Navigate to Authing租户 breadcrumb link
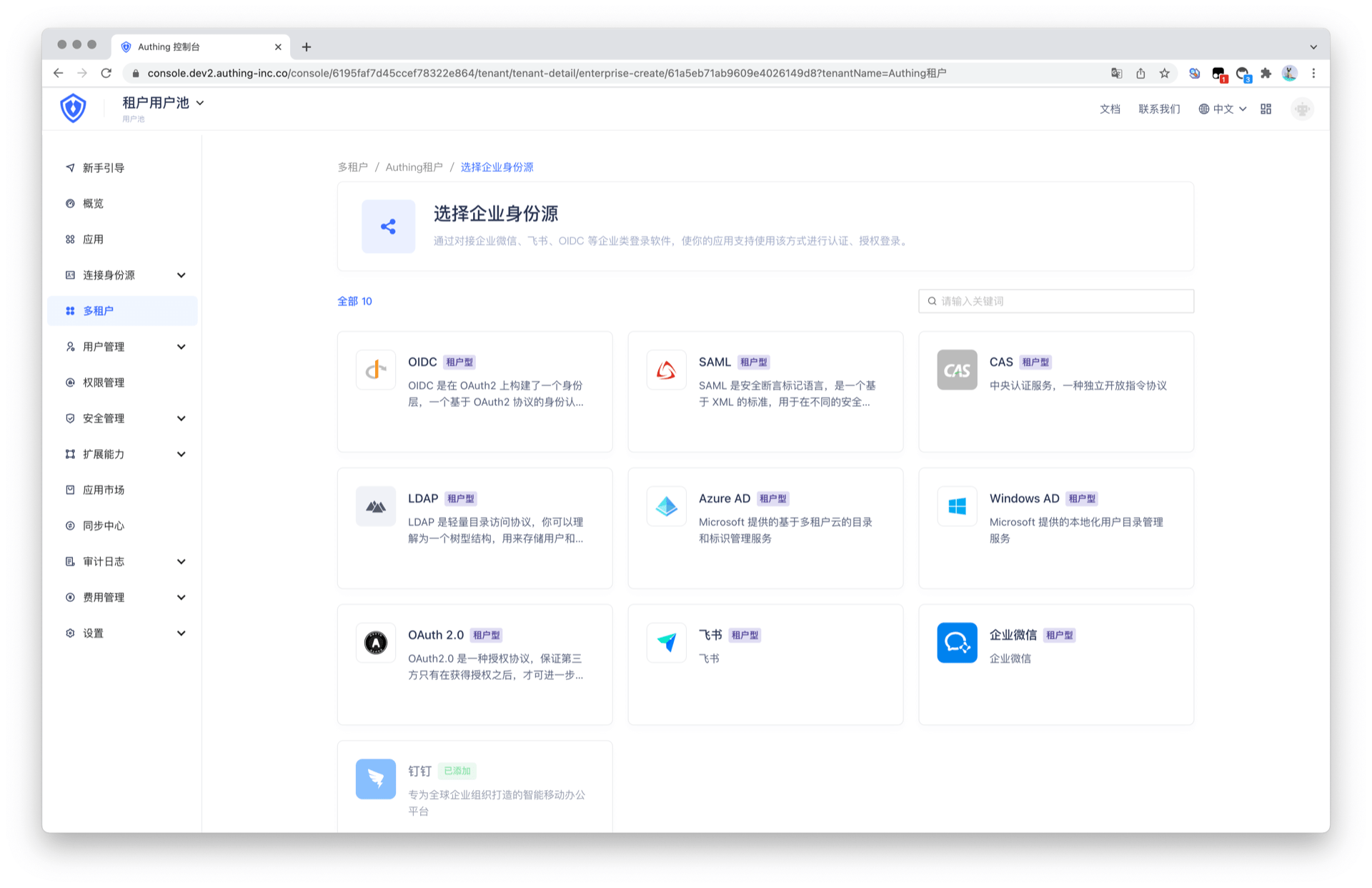Viewport: 1372px width, 888px height. pyautogui.click(x=414, y=167)
